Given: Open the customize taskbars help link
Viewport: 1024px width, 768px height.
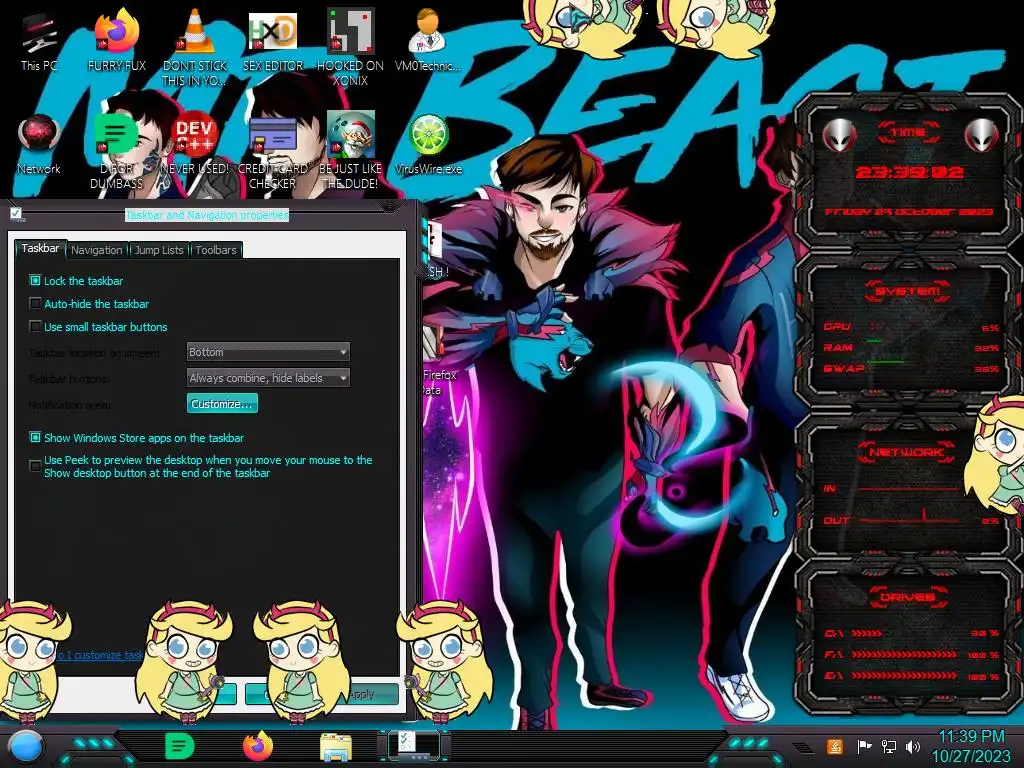Looking at the screenshot, I should click(101, 655).
